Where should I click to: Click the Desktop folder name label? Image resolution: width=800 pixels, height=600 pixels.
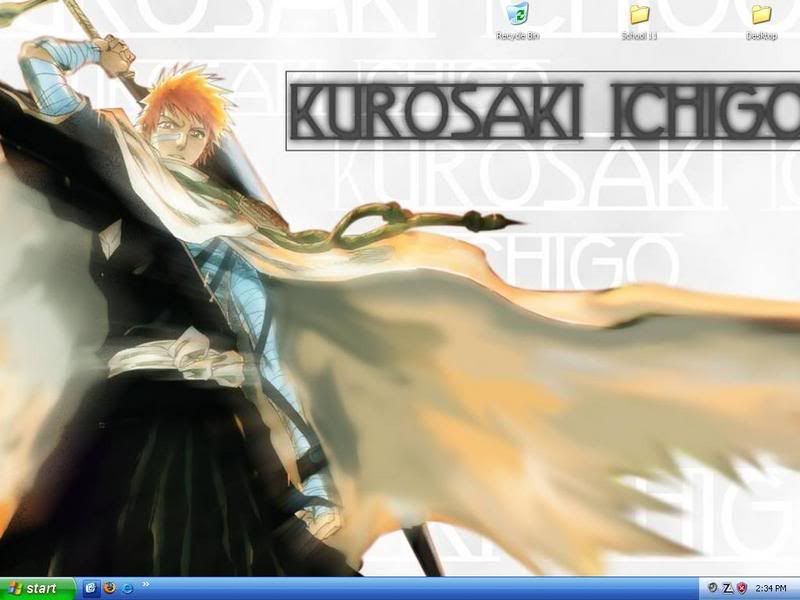(761, 36)
